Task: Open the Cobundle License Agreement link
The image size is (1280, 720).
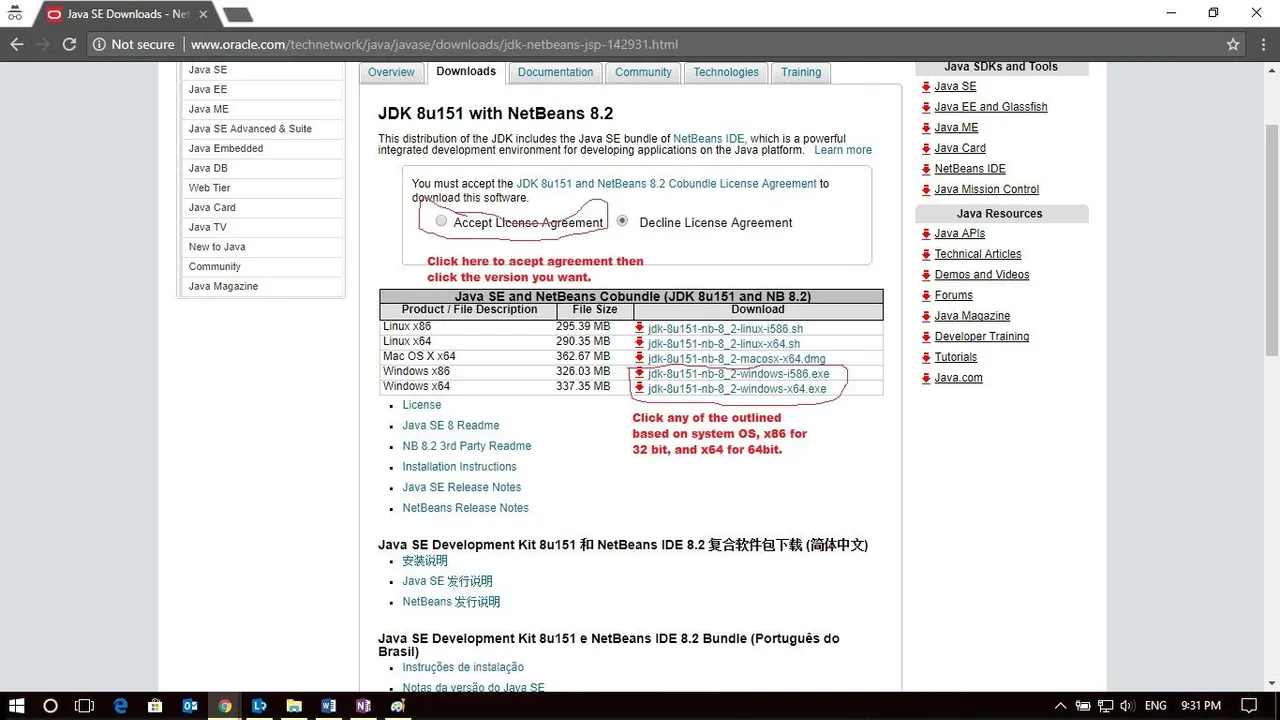Action: (x=667, y=184)
